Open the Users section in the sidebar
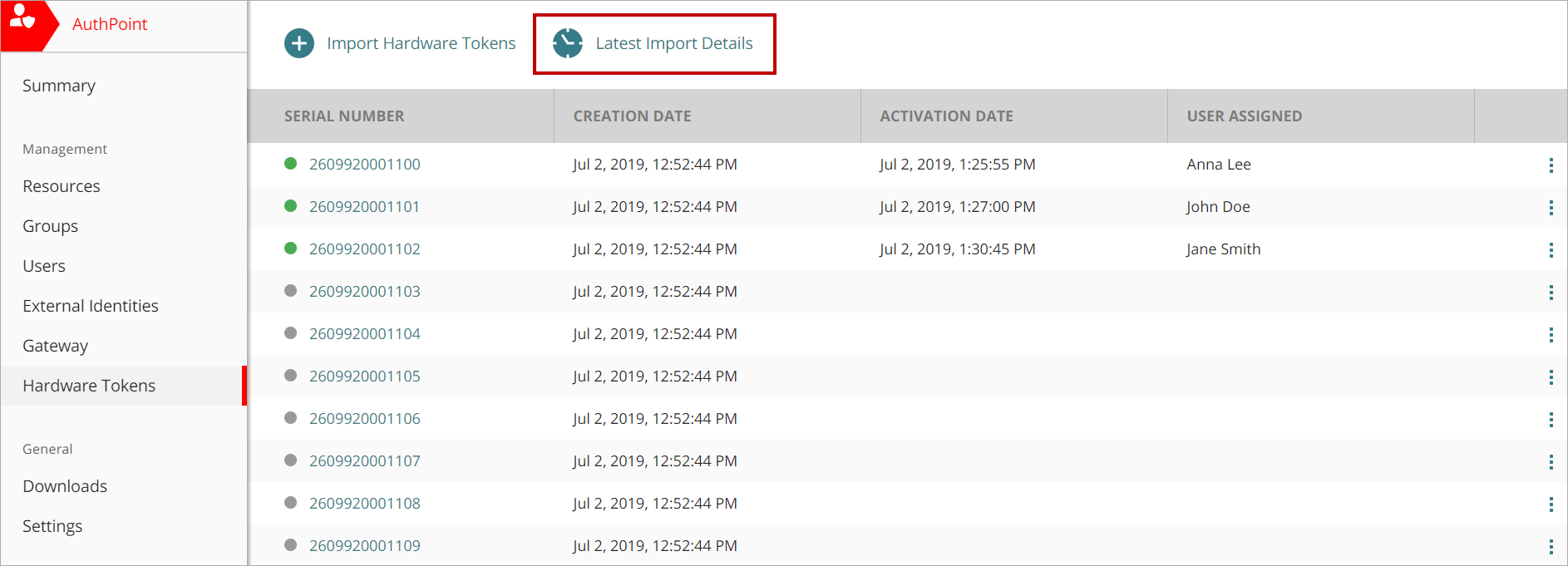 click(44, 266)
